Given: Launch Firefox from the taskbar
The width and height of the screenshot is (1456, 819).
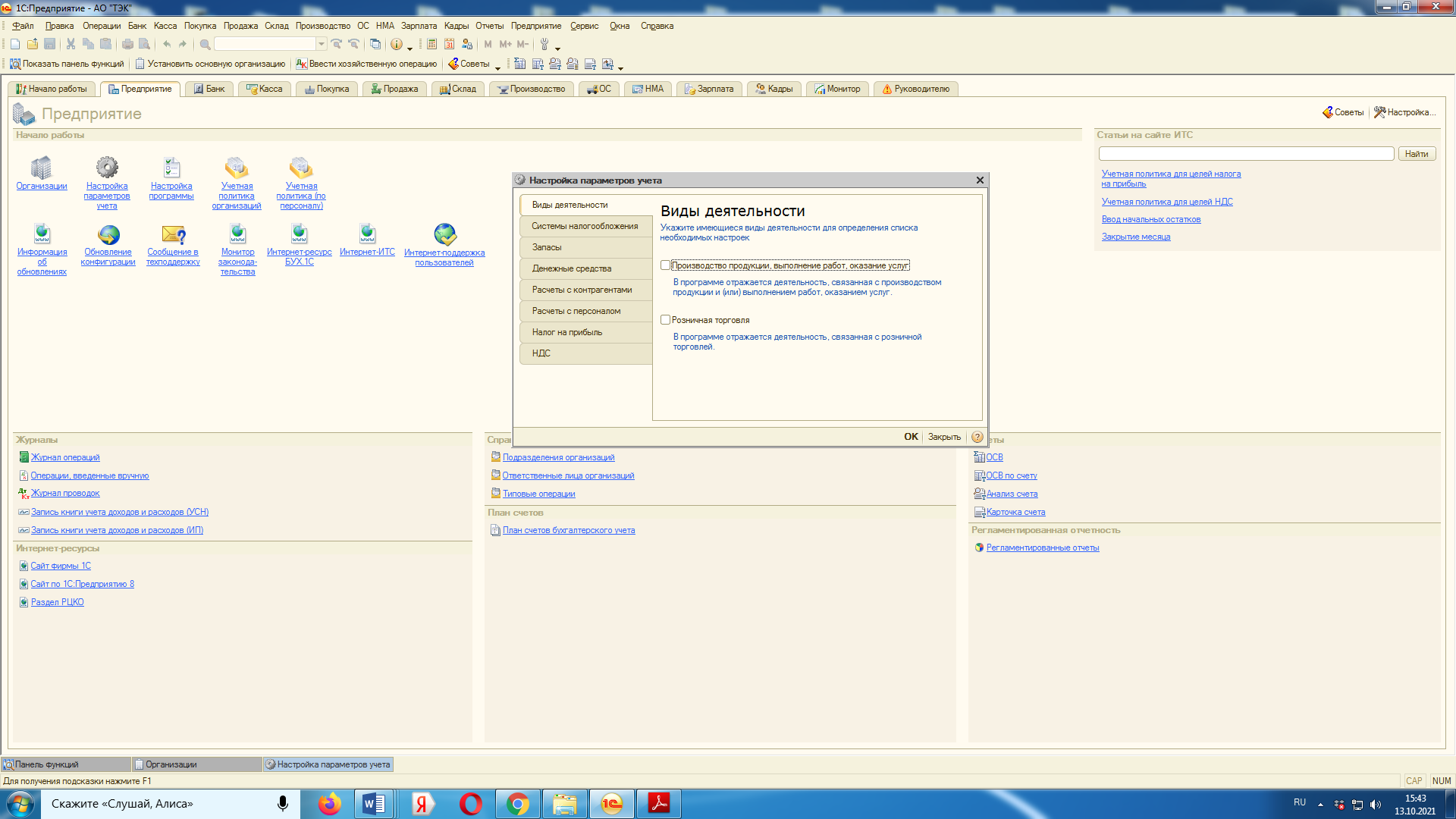Looking at the screenshot, I should click(x=329, y=804).
